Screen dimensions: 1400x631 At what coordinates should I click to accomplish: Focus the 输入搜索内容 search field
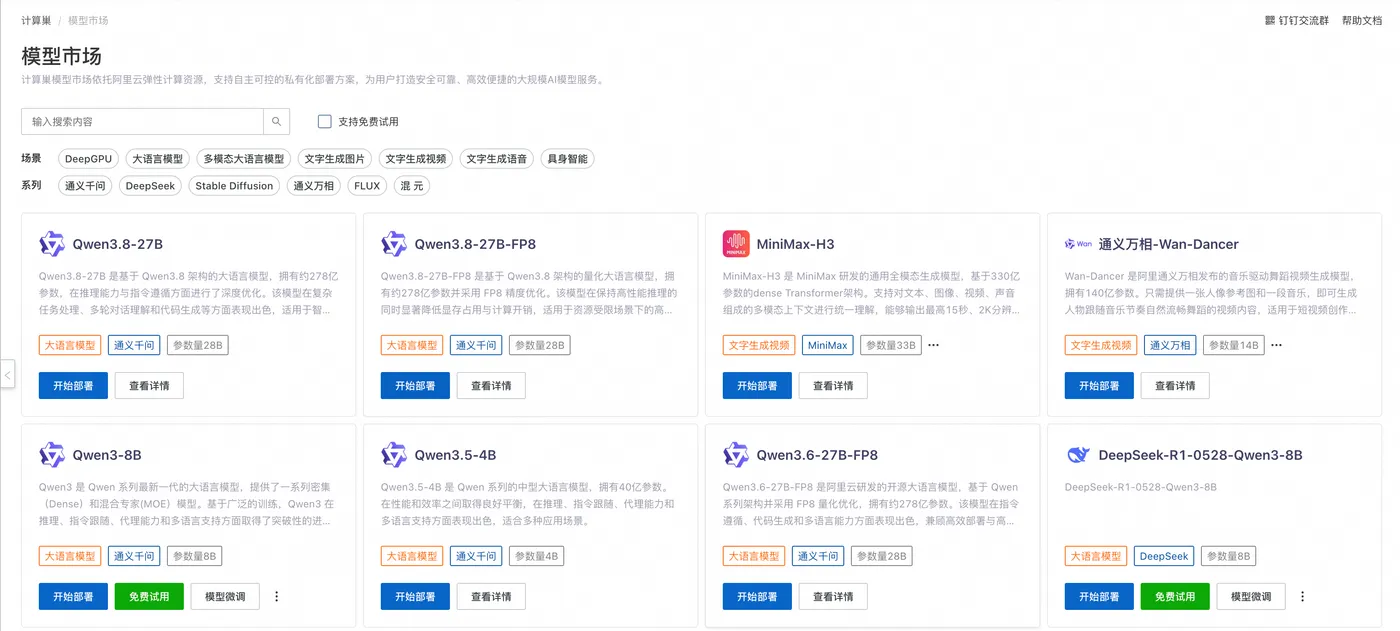pos(142,122)
